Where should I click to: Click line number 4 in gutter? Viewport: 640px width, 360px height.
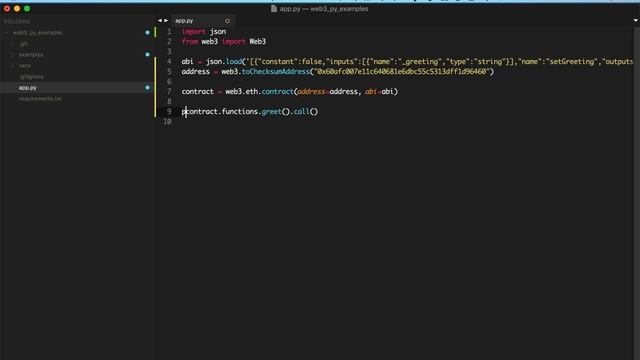click(x=169, y=62)
